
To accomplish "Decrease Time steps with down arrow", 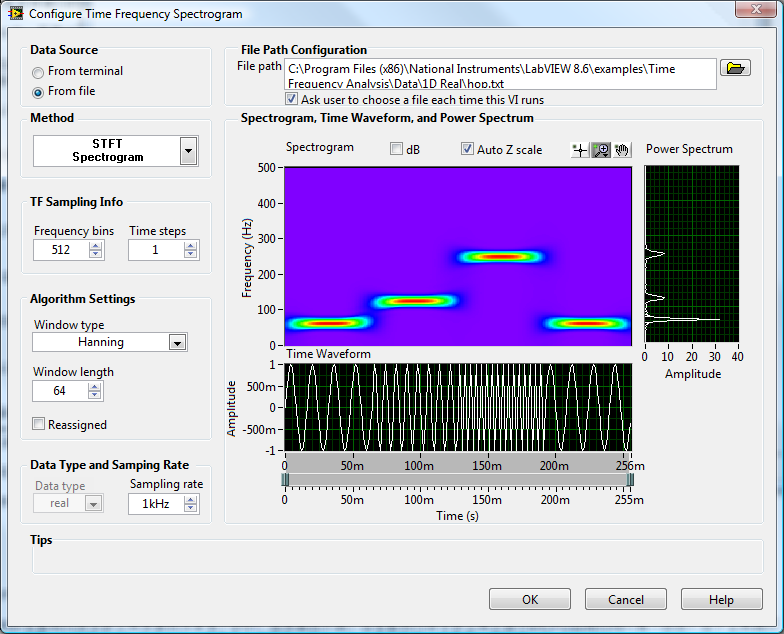I will coord(191,254).
